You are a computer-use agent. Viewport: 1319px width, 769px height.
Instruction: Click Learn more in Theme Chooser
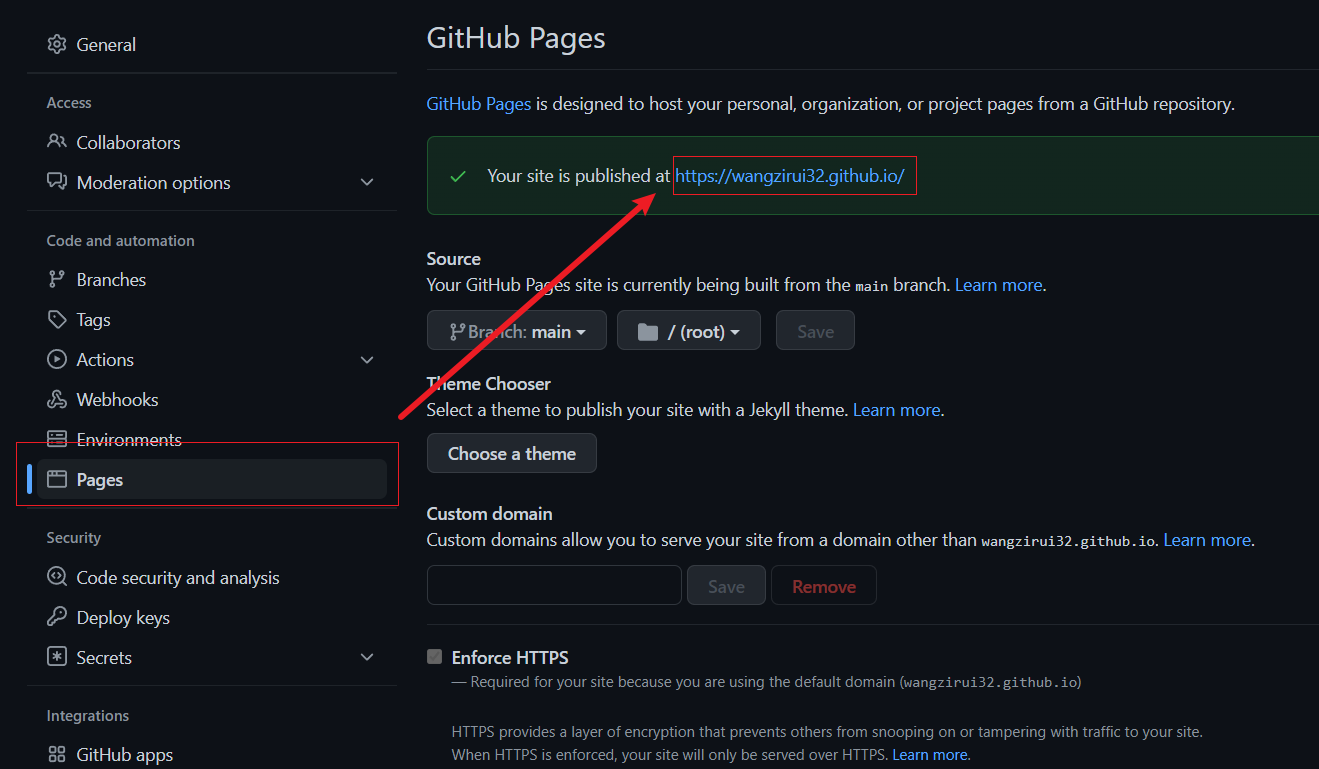[x=896, y=410]
